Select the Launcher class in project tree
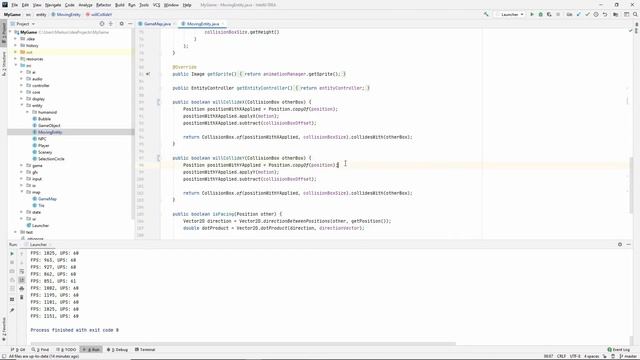 [x=40, y=225]
